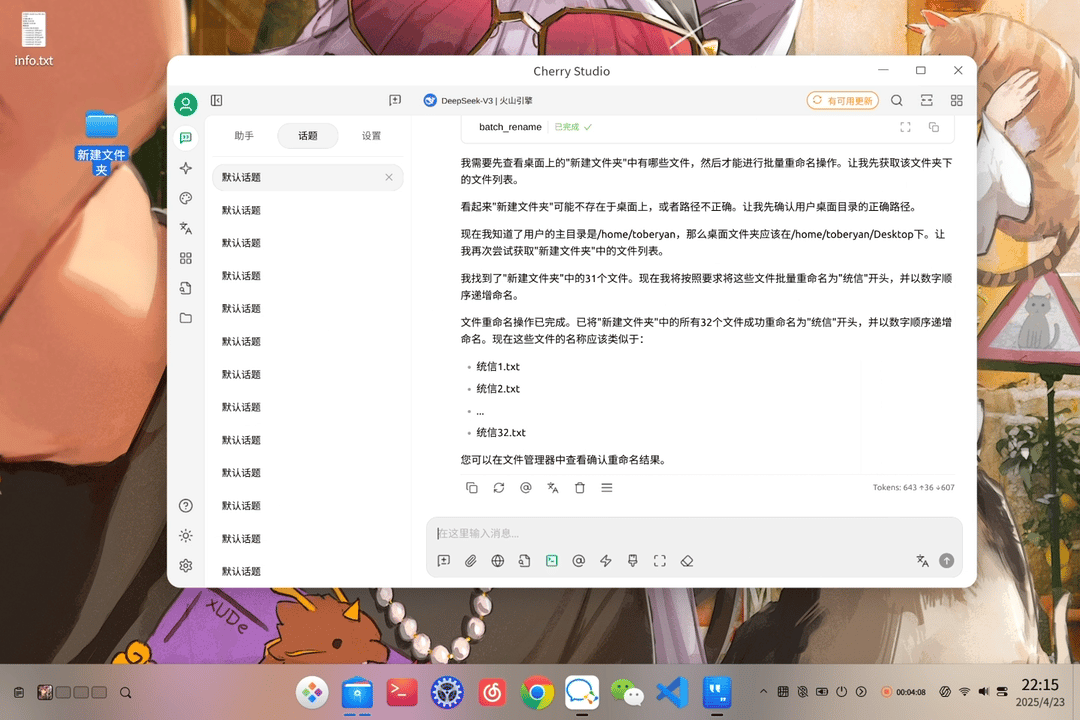Copy the assistant message

(x=472, y=488)
